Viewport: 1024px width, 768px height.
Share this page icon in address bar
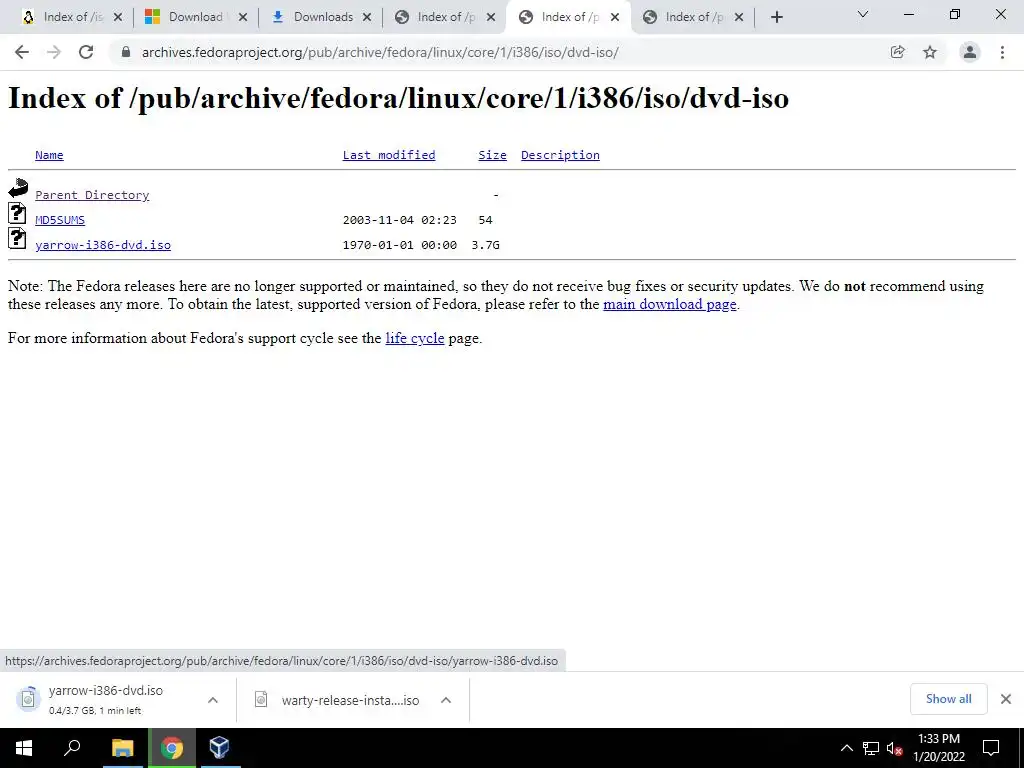pos(897,52)
